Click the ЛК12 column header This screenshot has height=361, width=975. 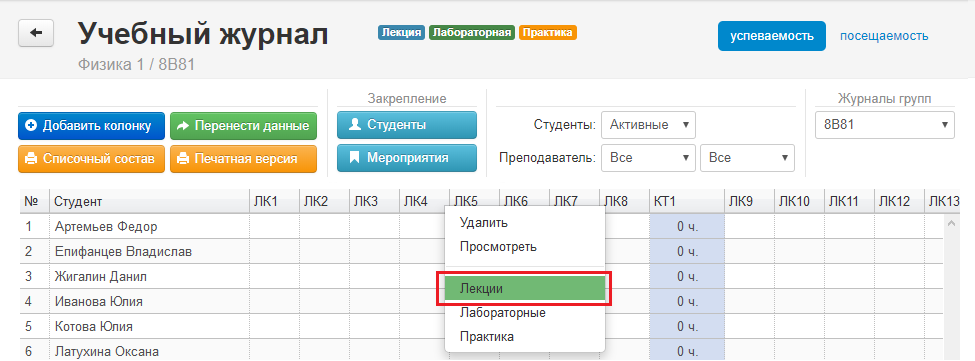click(899, 201)
